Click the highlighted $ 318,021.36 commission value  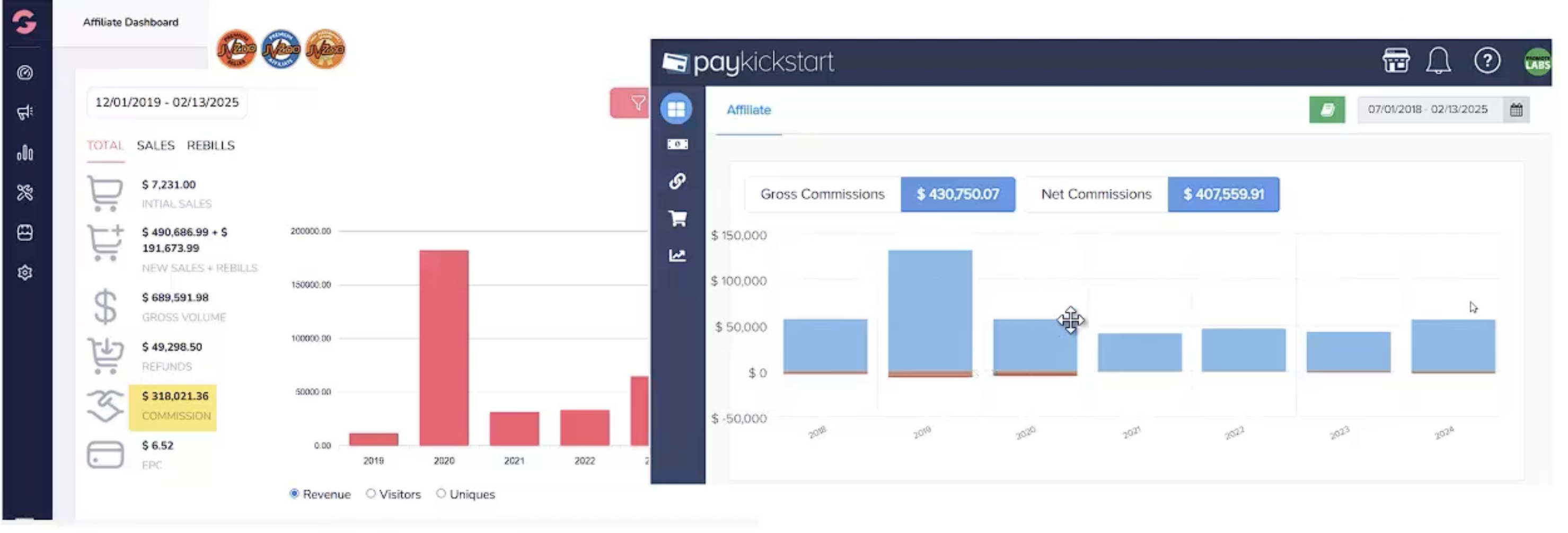coord(175,396)
